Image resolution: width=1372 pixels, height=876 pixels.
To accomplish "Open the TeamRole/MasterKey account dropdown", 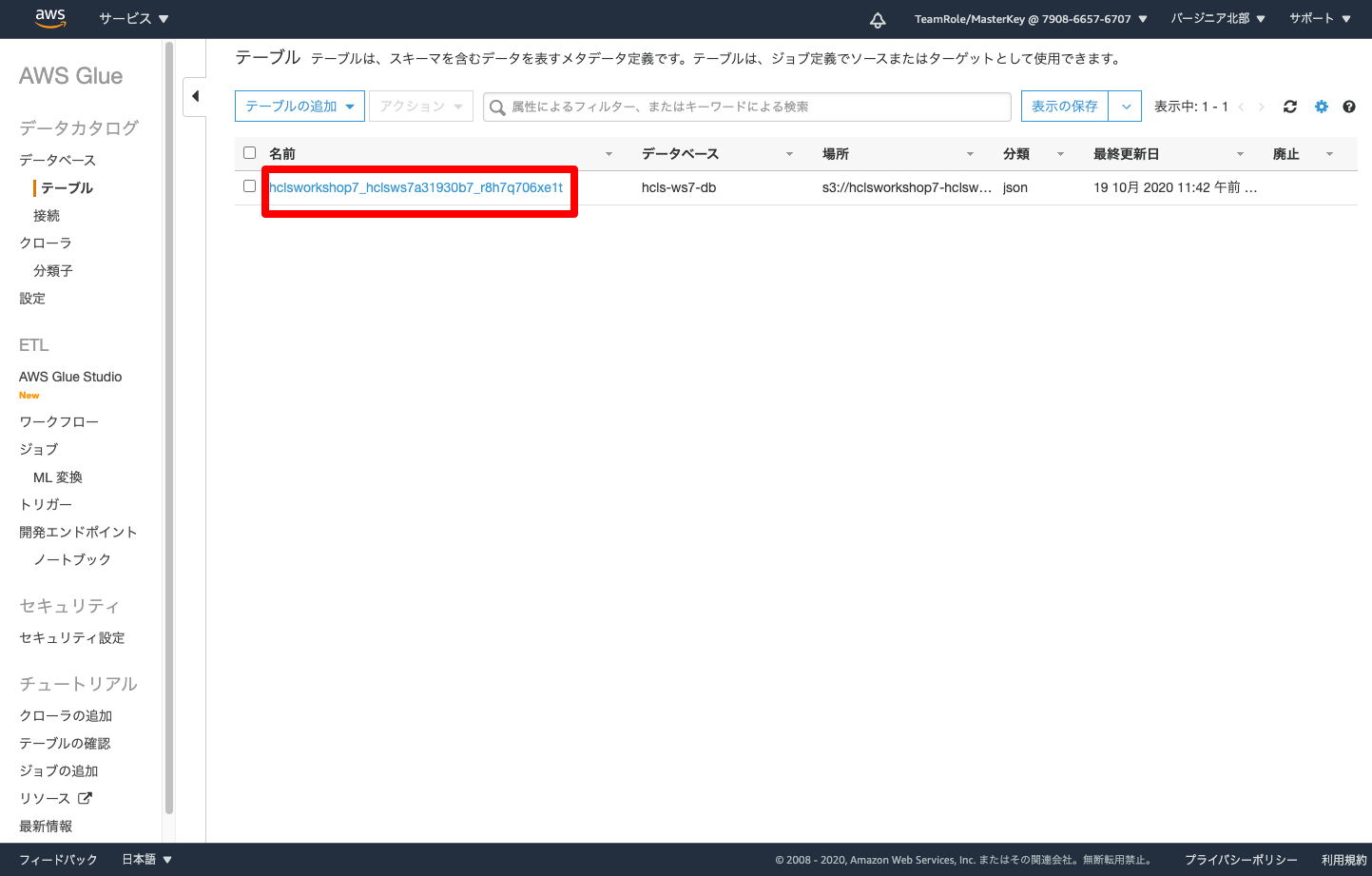I will click(x=1031, y=19).
